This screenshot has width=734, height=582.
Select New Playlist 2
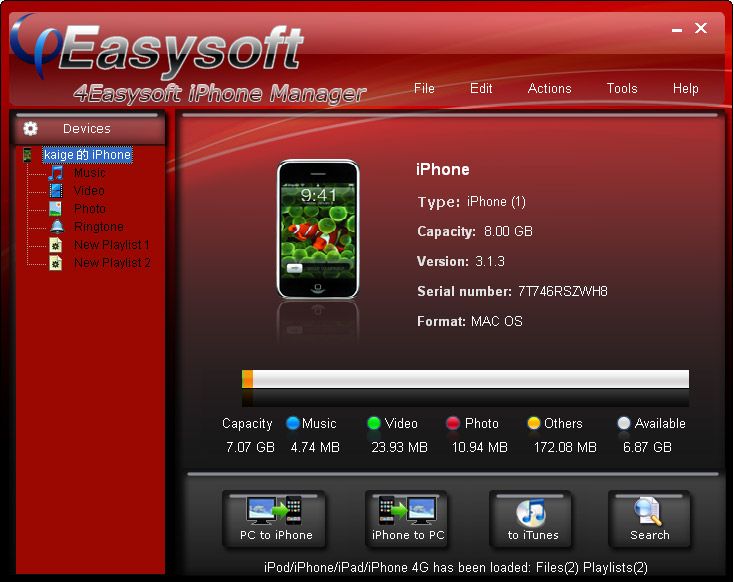coord(112,263)
